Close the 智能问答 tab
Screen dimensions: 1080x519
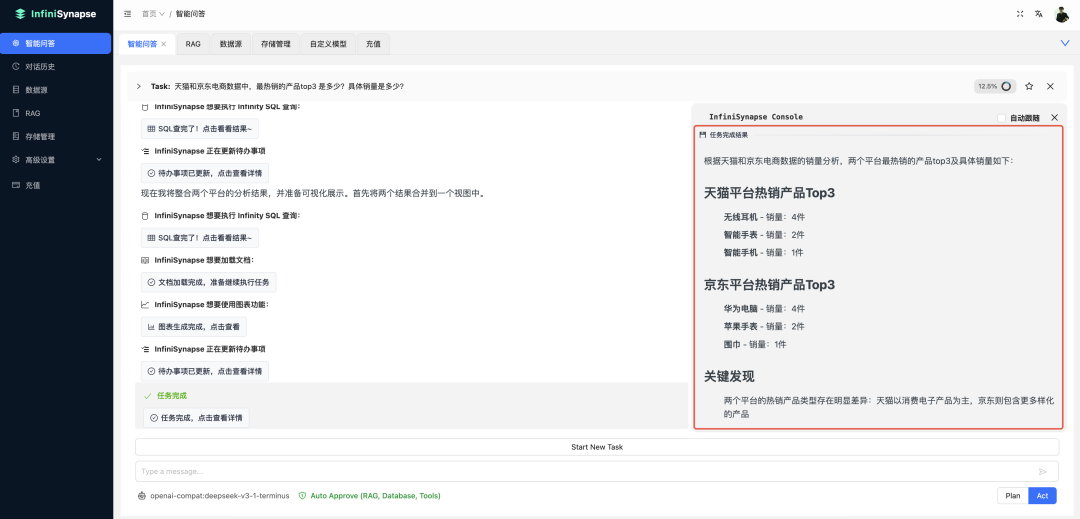click(163, 44)
